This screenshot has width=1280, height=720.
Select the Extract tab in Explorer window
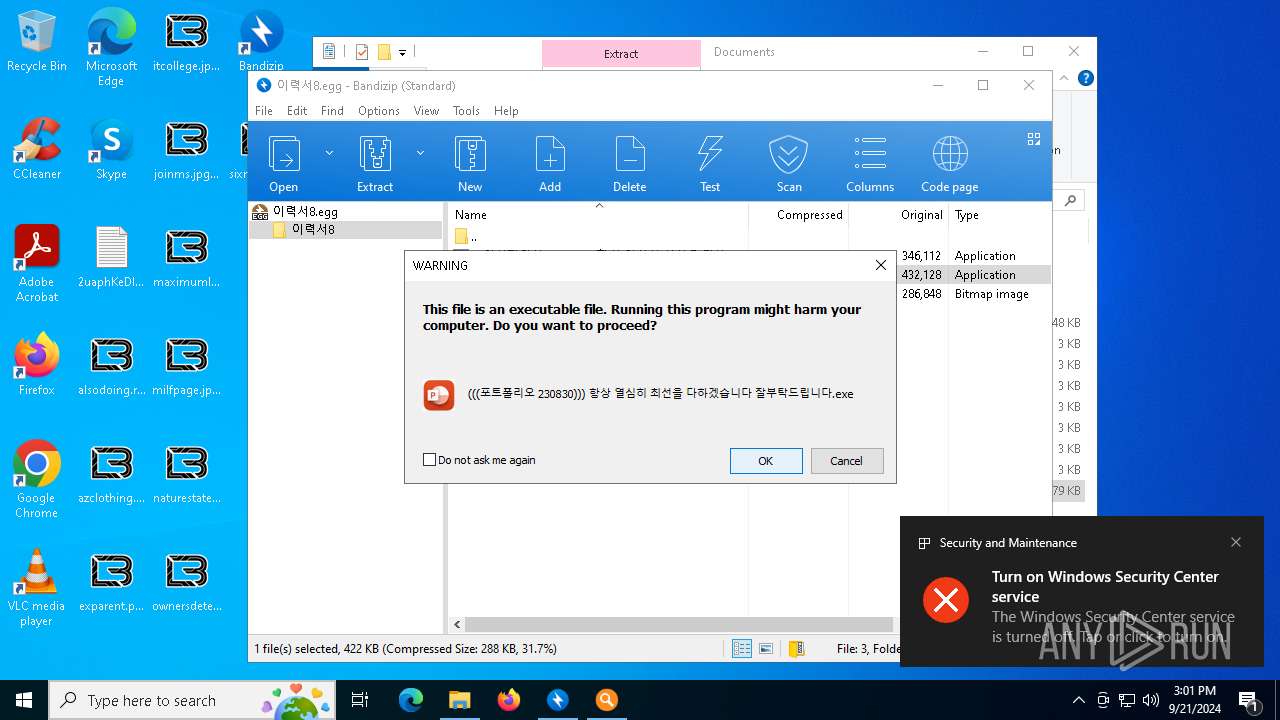tap(621, 54)
